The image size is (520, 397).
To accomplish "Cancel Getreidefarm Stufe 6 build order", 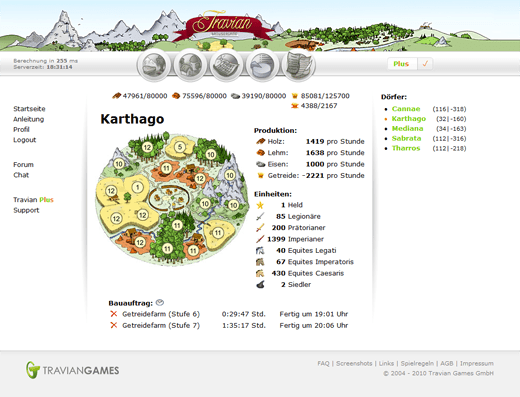I will click(x=114, y=314).
